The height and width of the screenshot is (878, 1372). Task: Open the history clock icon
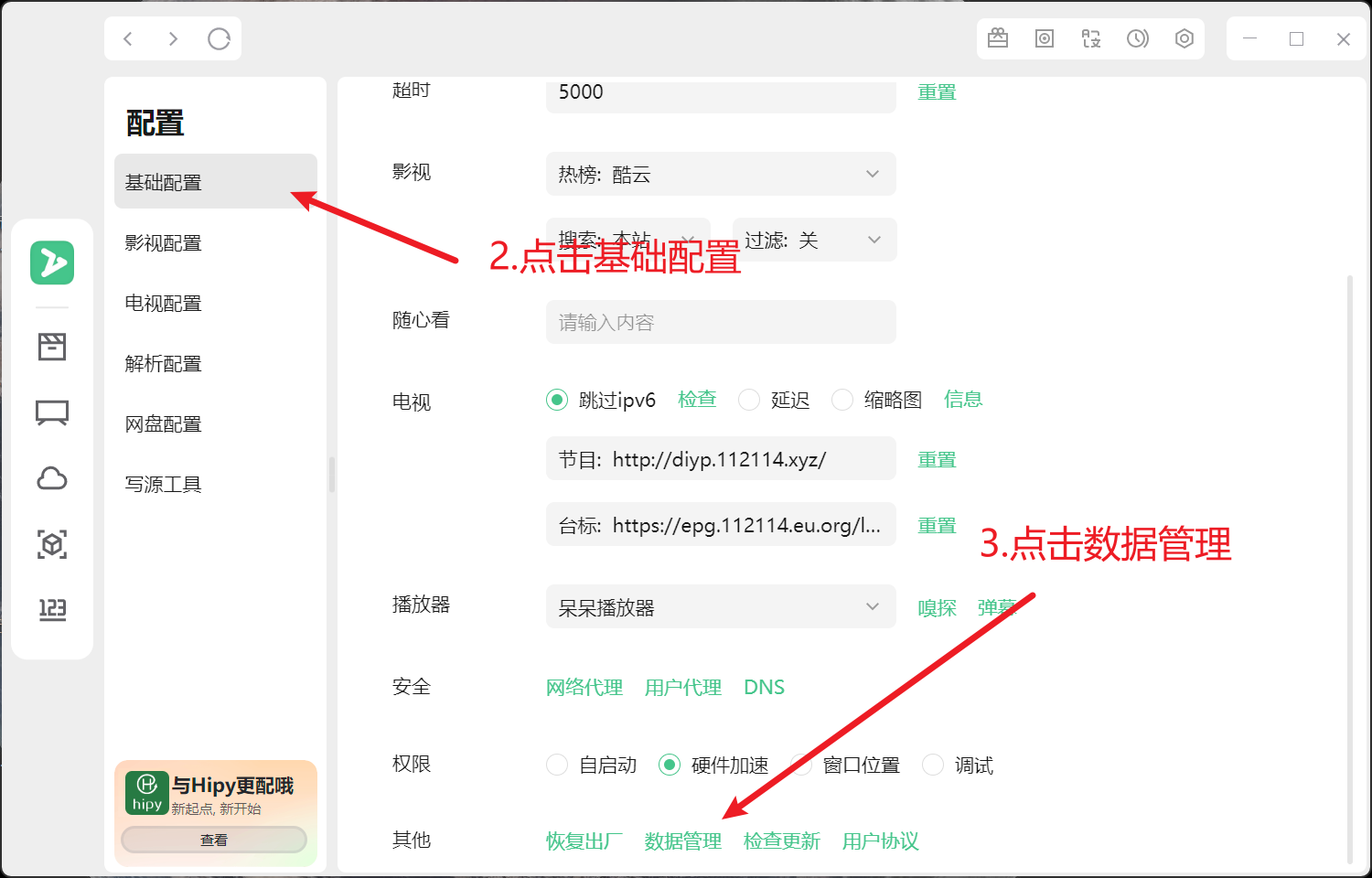point(1138,38)
